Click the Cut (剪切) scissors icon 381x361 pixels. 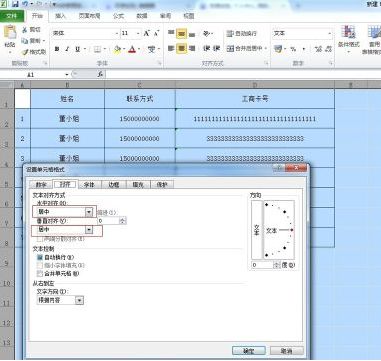point(25,30)
